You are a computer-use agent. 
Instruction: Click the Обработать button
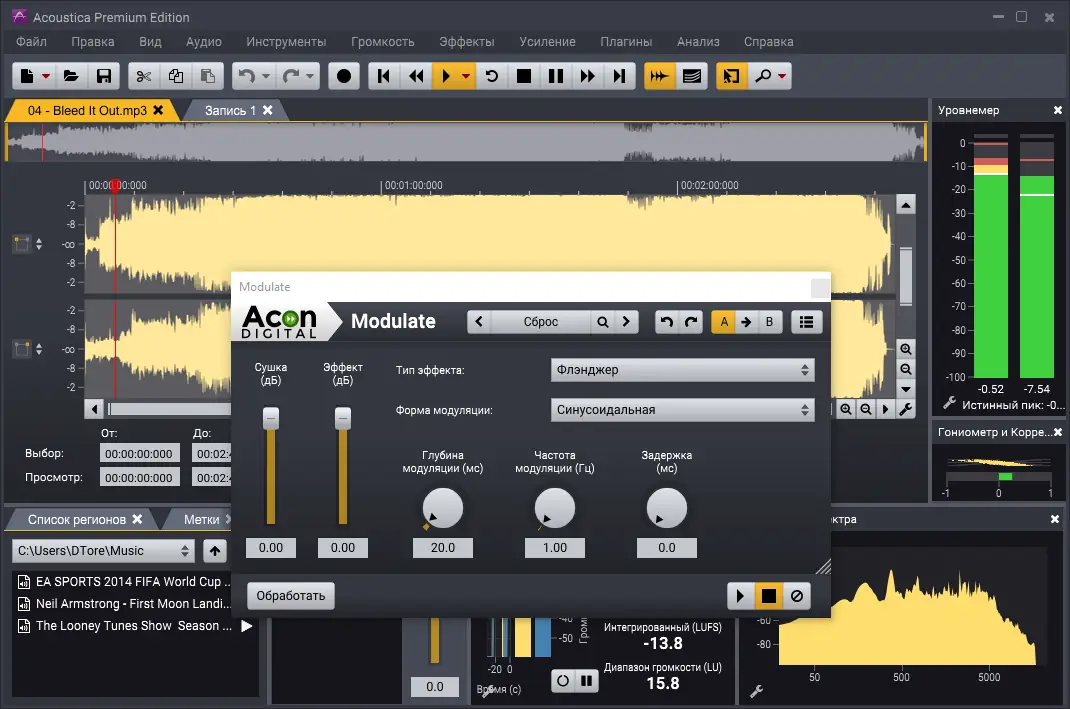point(291,596)
